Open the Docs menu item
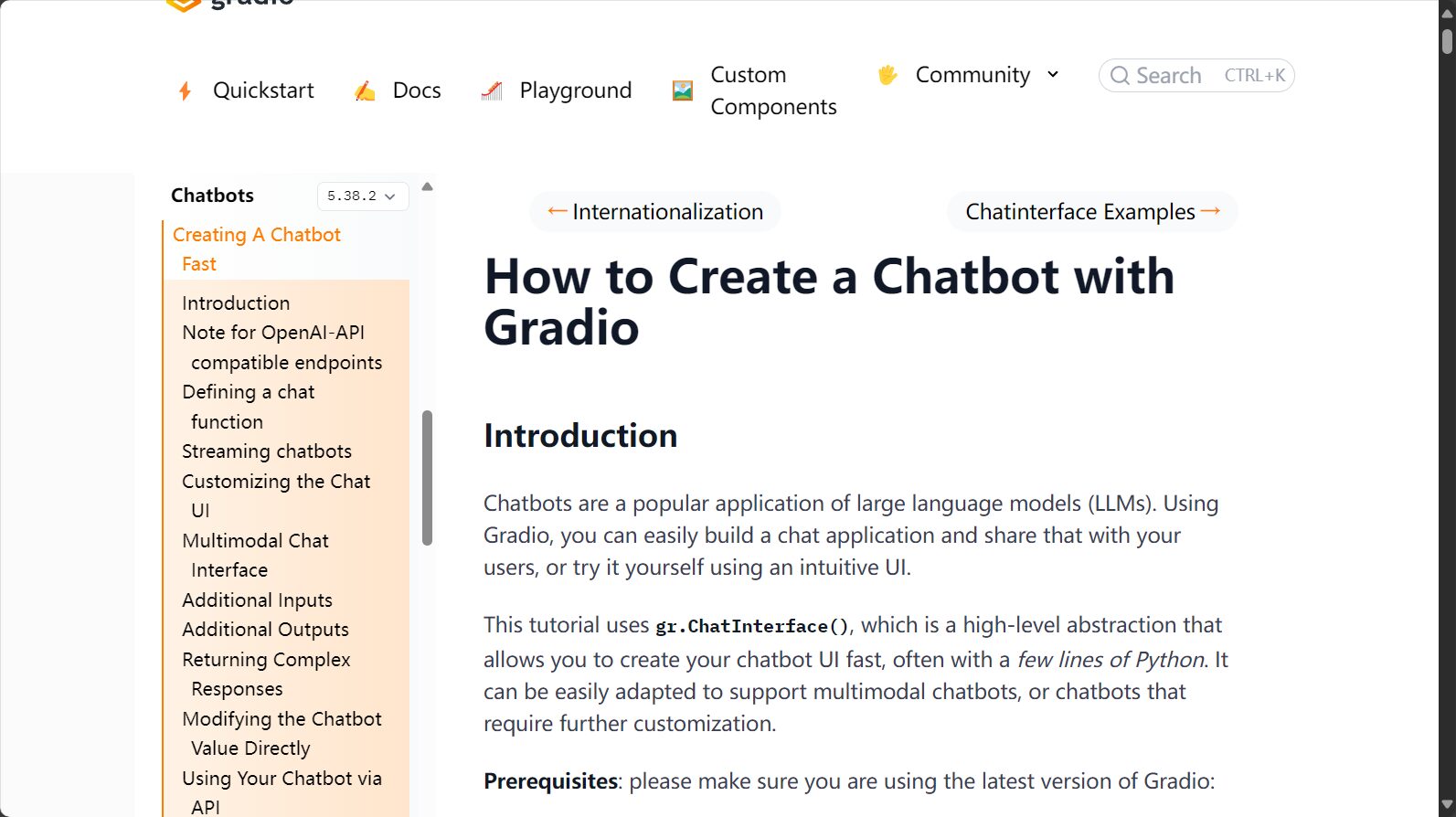The width and height of the screenshot is (1456, 817). click(x=417, y=90)
